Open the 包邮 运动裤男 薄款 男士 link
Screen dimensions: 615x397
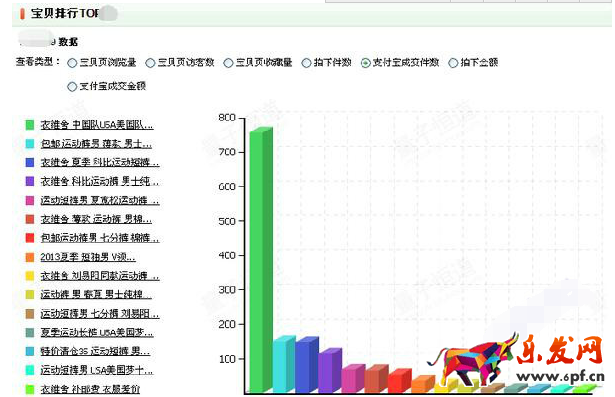(x=96, y=144)
